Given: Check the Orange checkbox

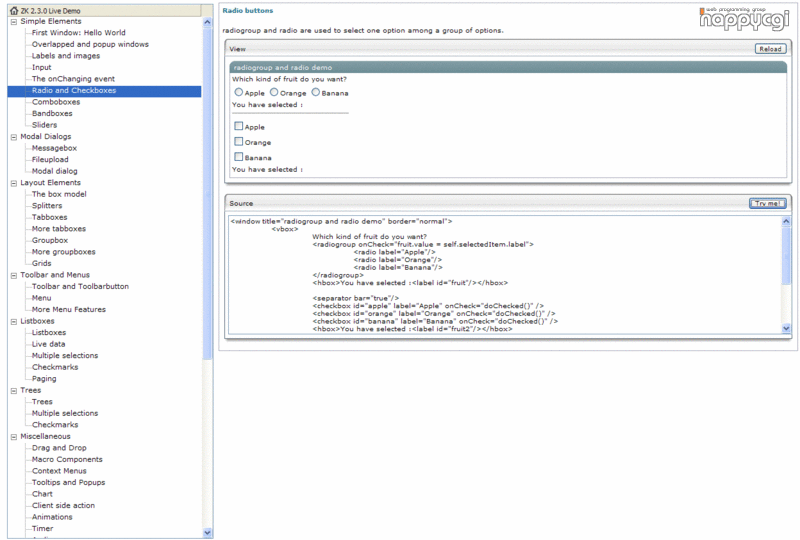Looking at the screenshot, I should (238, 141).
